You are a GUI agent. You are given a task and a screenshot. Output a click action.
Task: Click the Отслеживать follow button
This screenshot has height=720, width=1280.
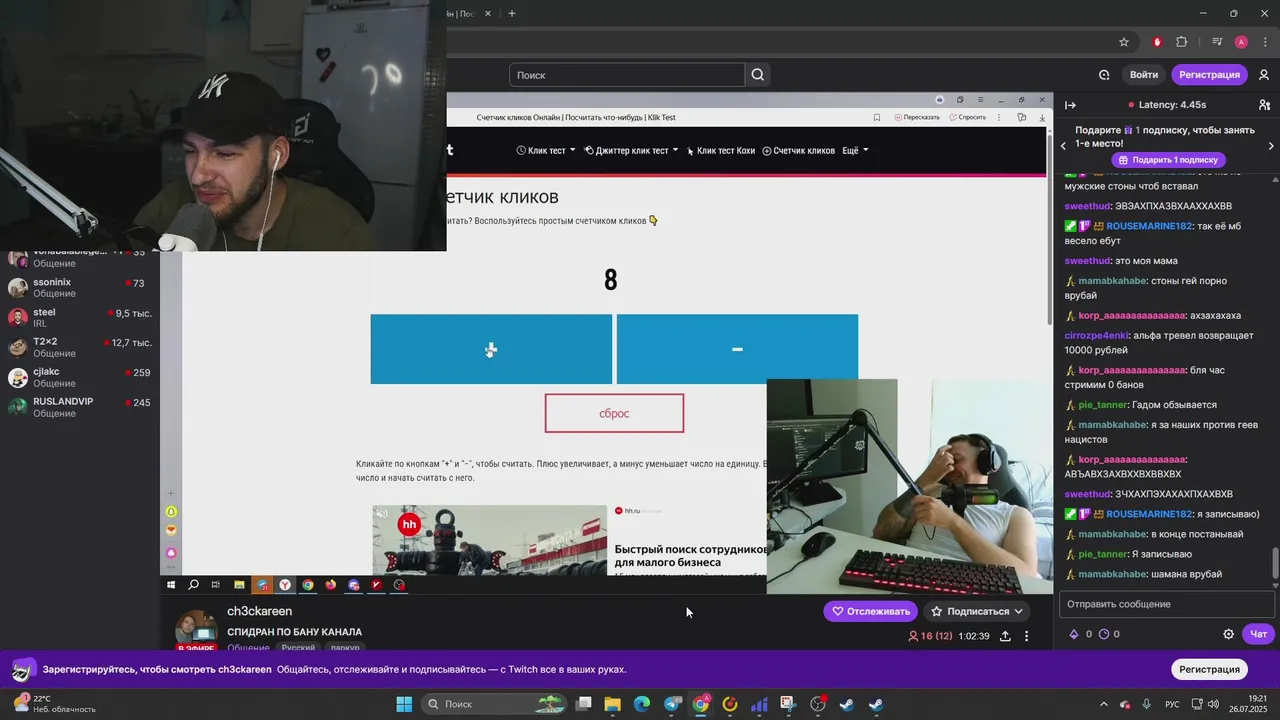870,611
